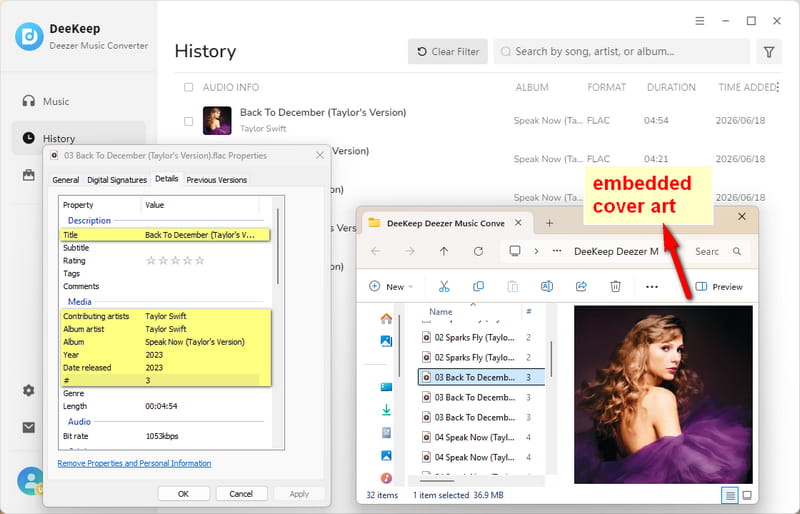Viewport: 800px width, 514px height.
Task: Click Home icon in Explorer navigation pane
Action: tap(386, 319)
